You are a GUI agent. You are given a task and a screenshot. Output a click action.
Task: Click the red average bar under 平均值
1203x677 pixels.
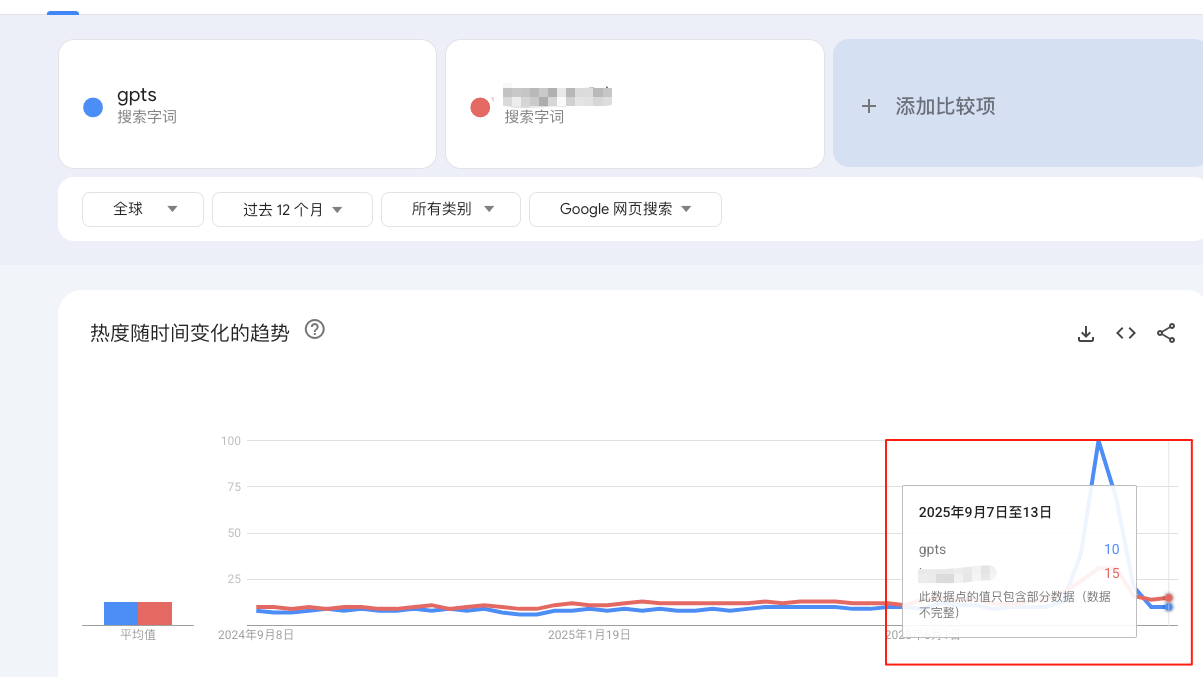tap(155, 613)
